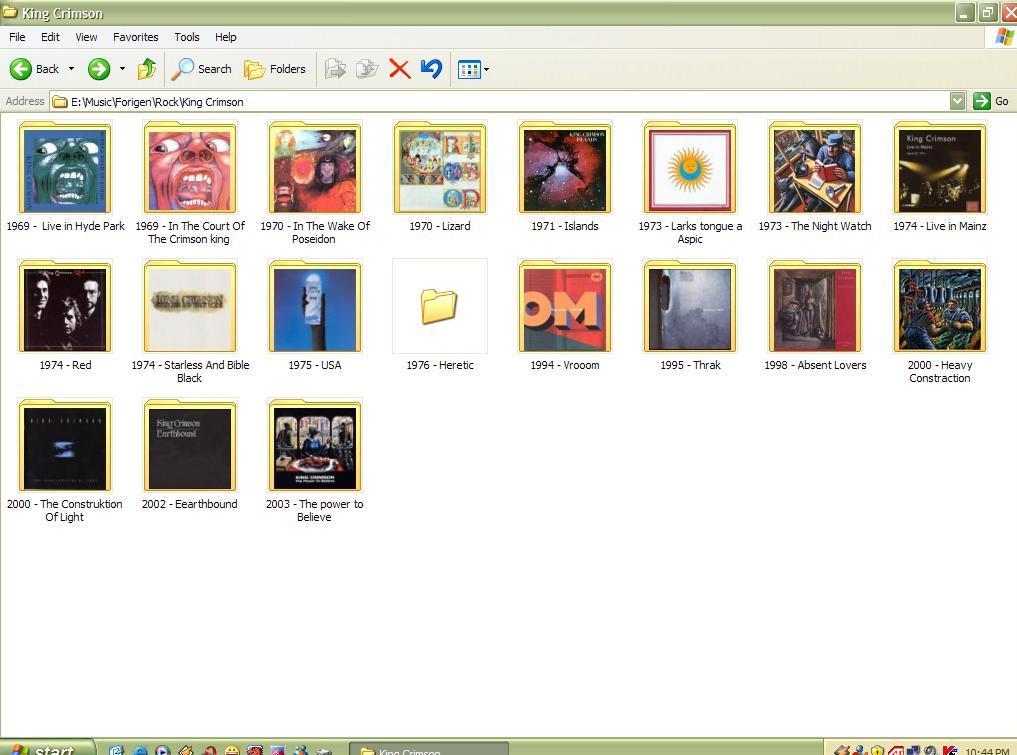Select the 1969 Live in Hyde Park folder

65,167
